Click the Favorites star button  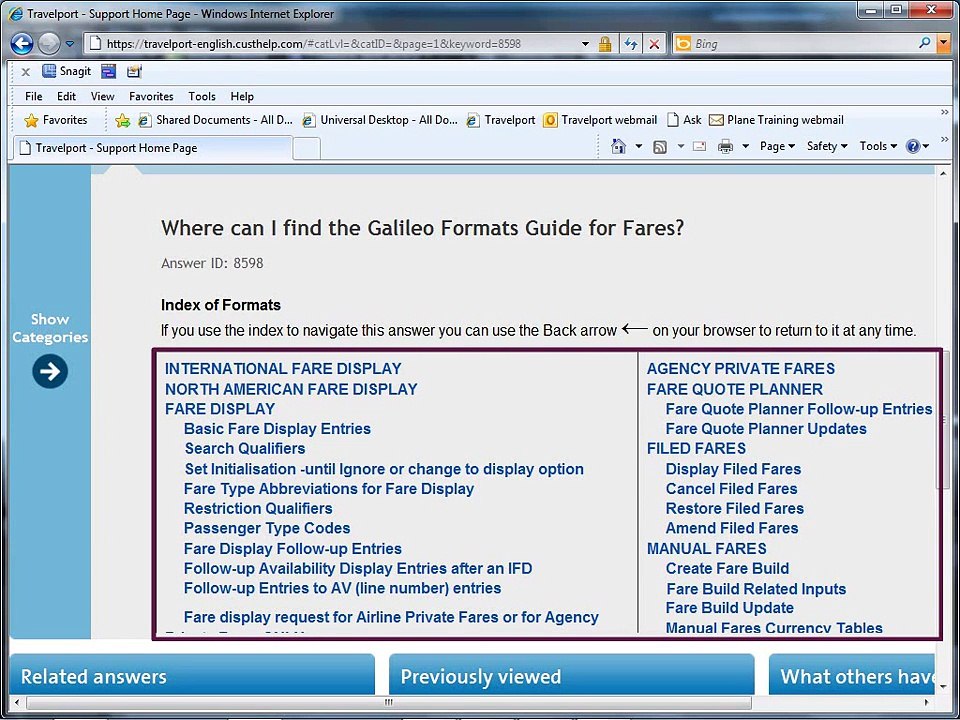coord(55,120)
